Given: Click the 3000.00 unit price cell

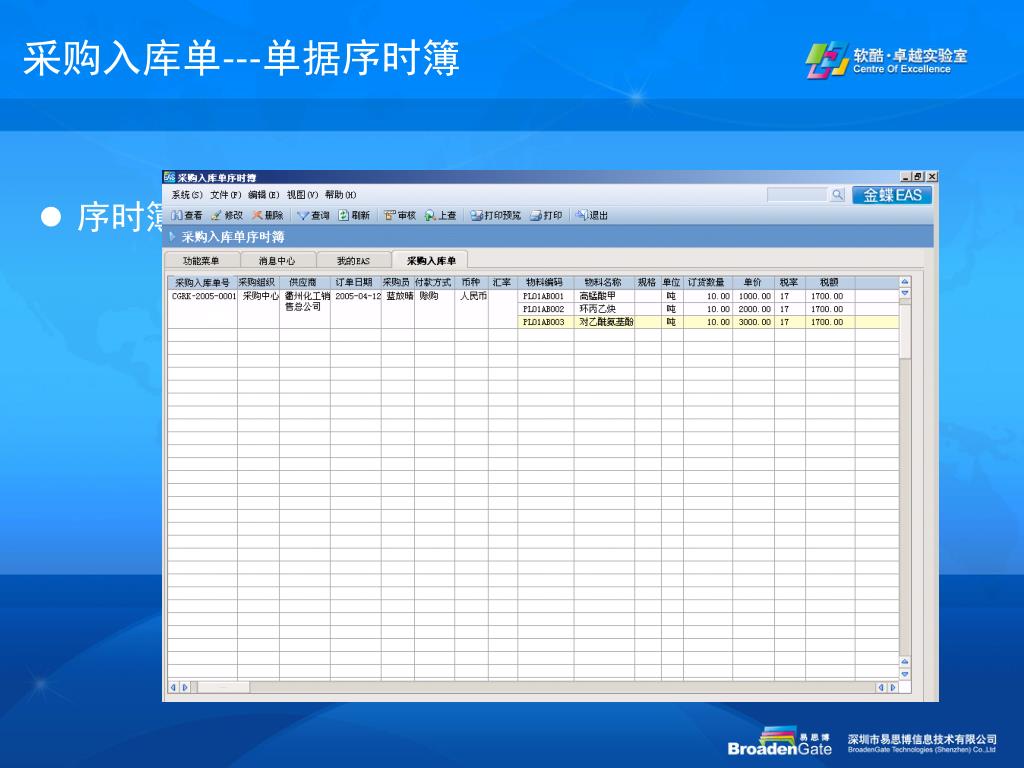Looking at the screenshot, I should pyautogui.click(x=753, y=322).
